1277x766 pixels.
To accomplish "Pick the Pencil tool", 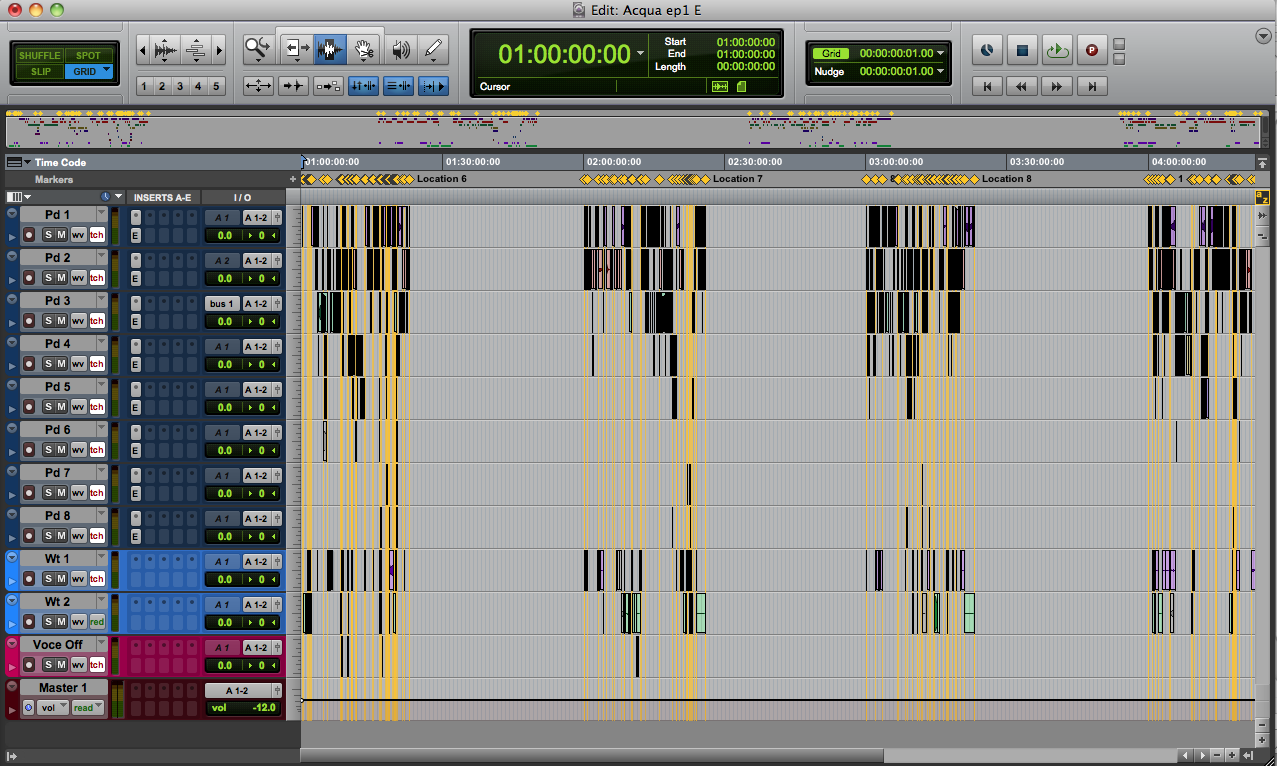I will click(x=433, y=48).
